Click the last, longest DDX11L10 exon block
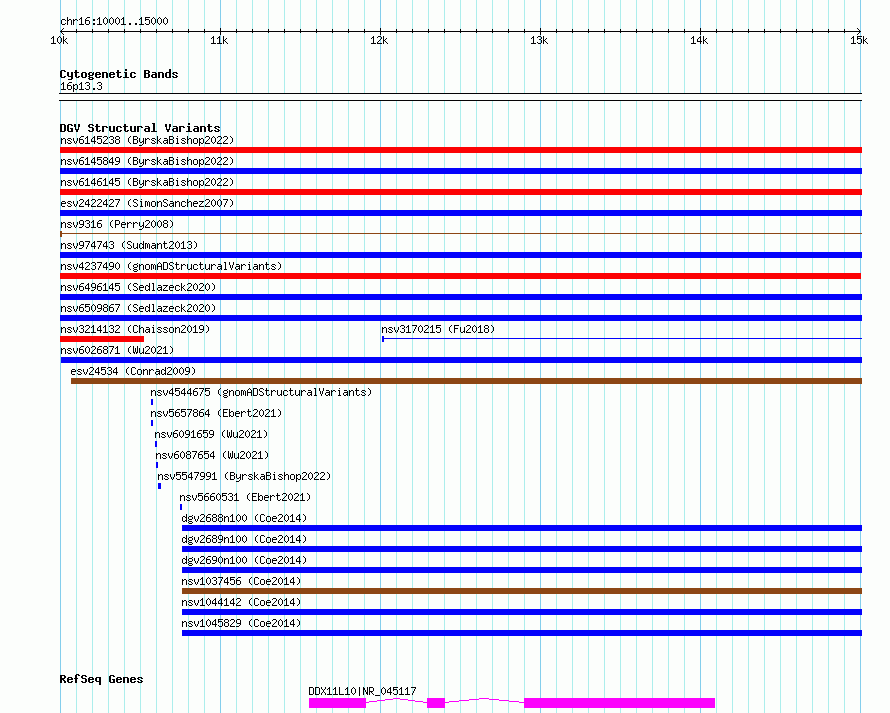The image size is (890, 713). 619,703
